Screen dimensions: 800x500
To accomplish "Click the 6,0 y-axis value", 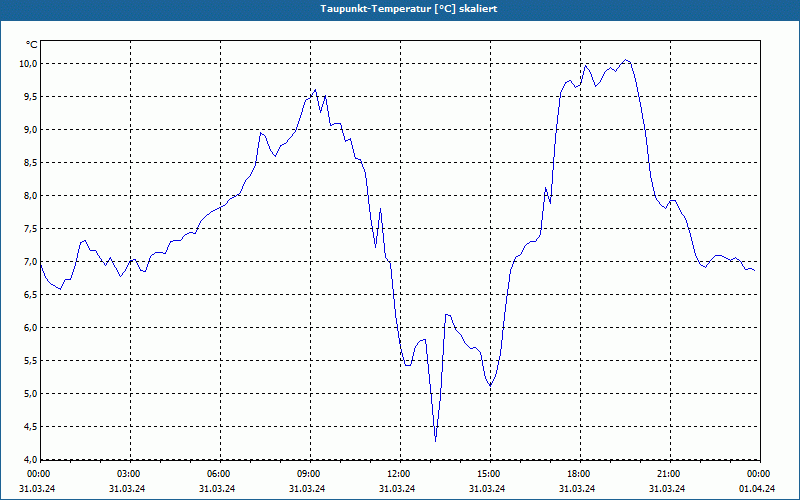I will coord(30,328).
